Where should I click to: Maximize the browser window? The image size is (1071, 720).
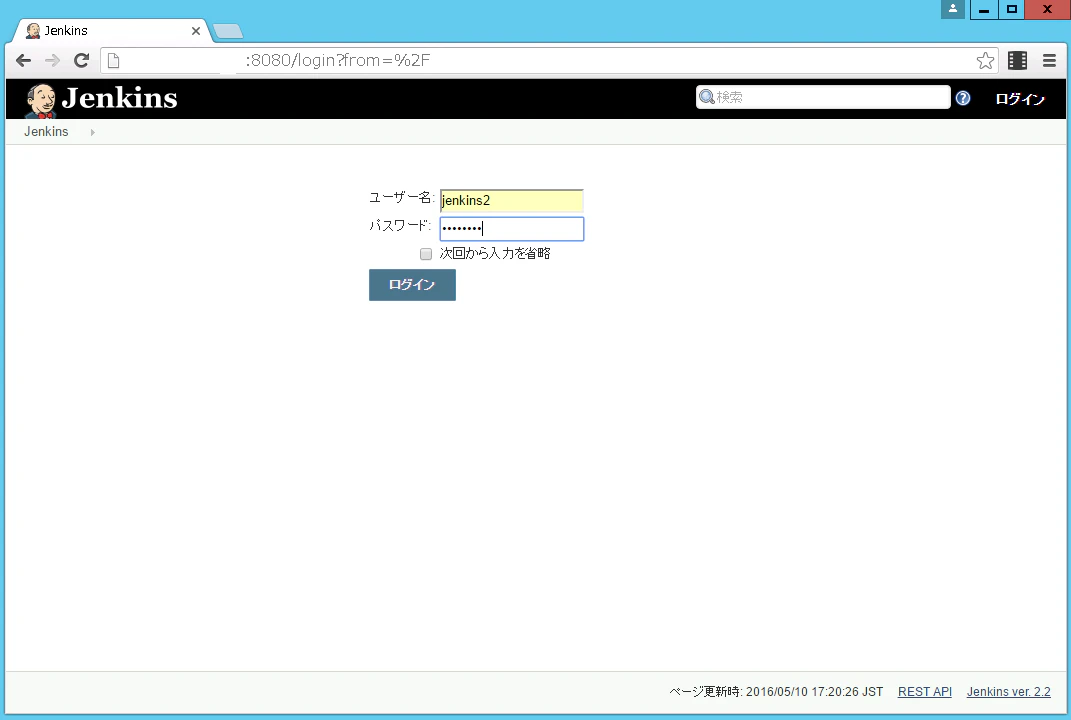click(1012, 10)
